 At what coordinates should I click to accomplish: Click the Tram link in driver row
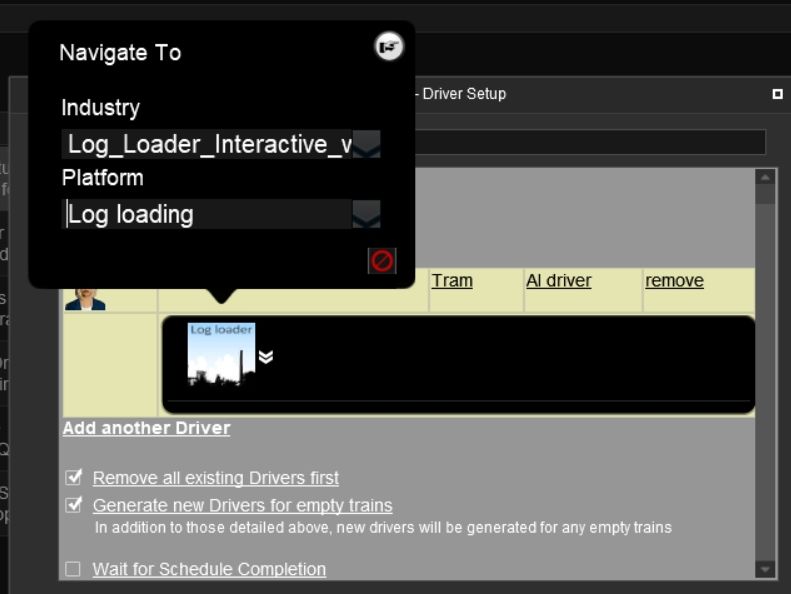[452, 281]
